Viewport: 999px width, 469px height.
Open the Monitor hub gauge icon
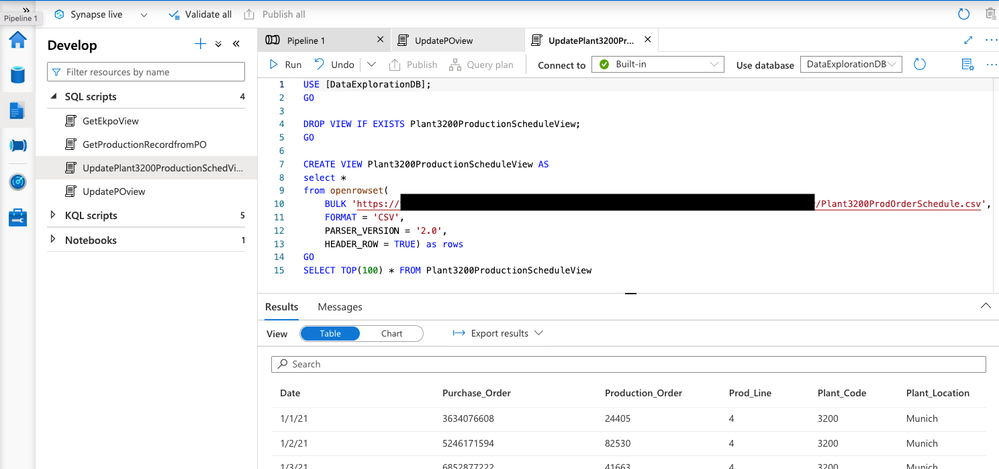coord(18,182)
